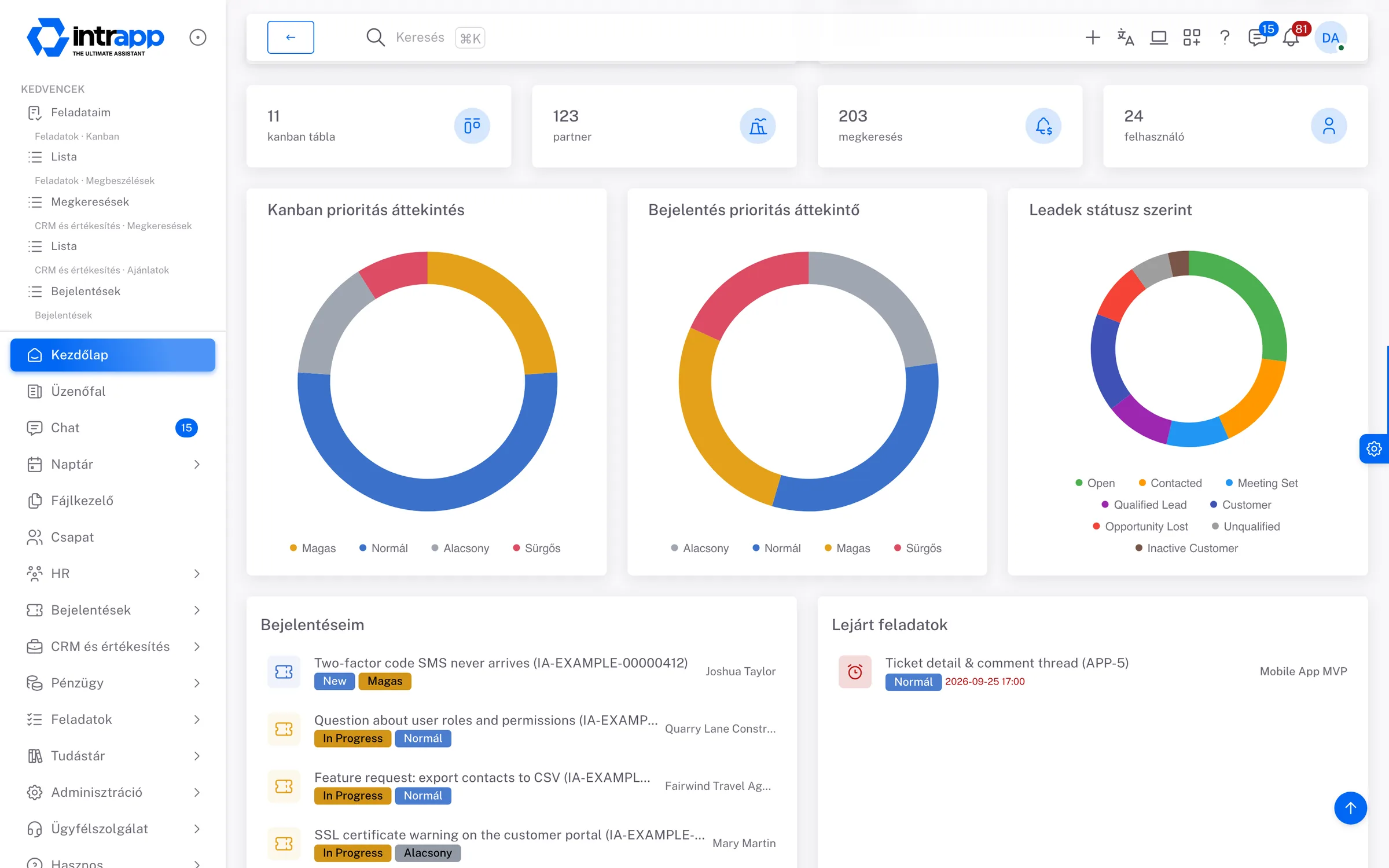Toggle Opportunity Lost legend item
This screenshot has width=1389, height=868.
click(x=1140, y=527)
